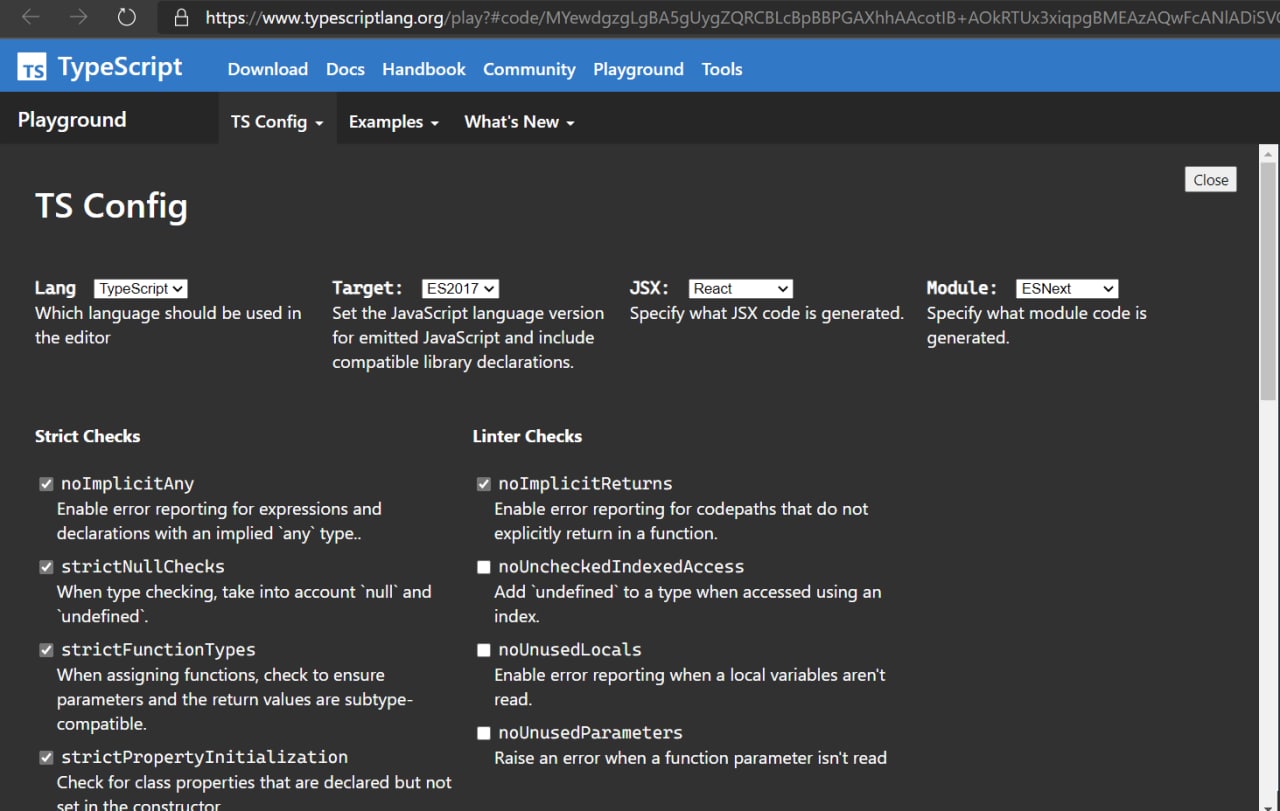Click the 'Lang' label

point(55,288)
